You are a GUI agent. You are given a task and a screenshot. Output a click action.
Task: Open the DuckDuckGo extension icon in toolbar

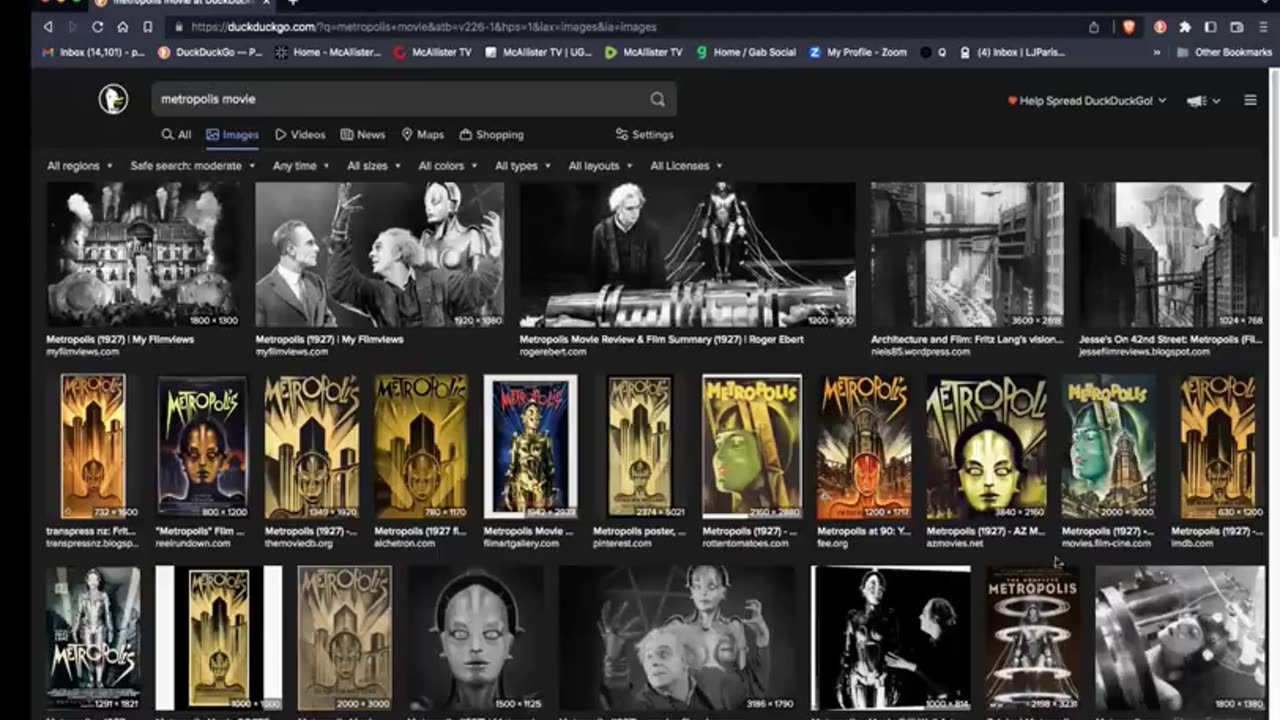pos(1160,27)
